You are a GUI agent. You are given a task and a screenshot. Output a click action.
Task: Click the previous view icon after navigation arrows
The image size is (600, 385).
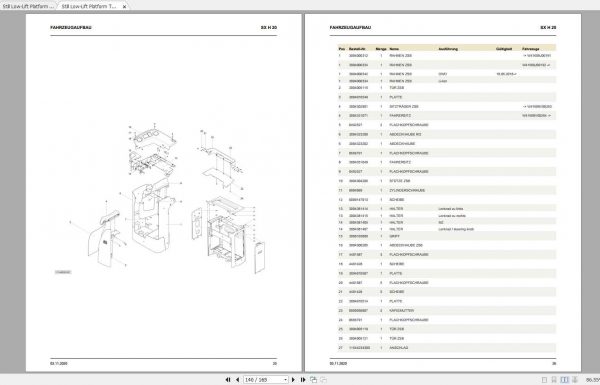point(313,380)
